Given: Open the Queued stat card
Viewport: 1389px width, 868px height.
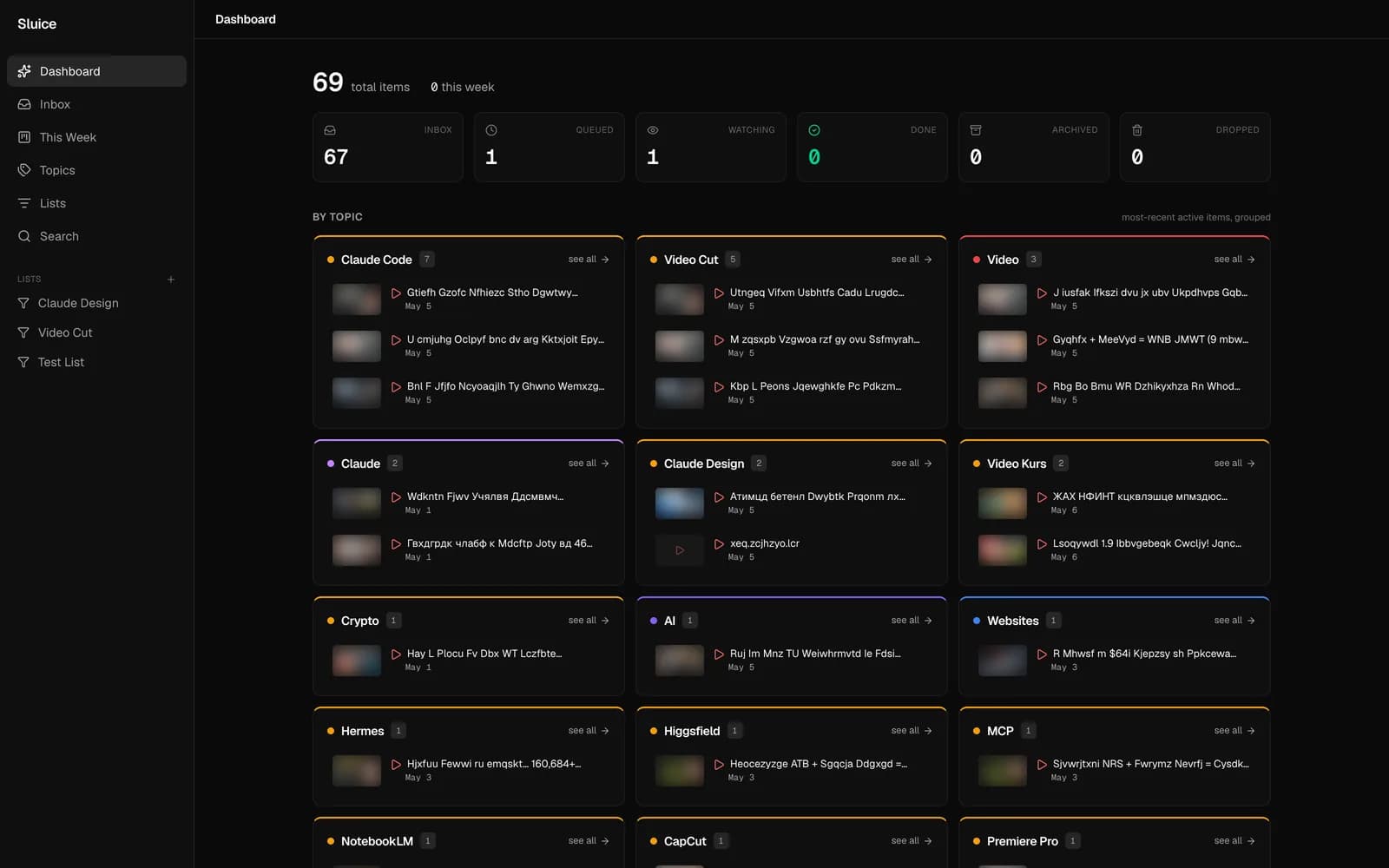Looking at the screenshot, I should pyautogui.click(x=550, y=147).
